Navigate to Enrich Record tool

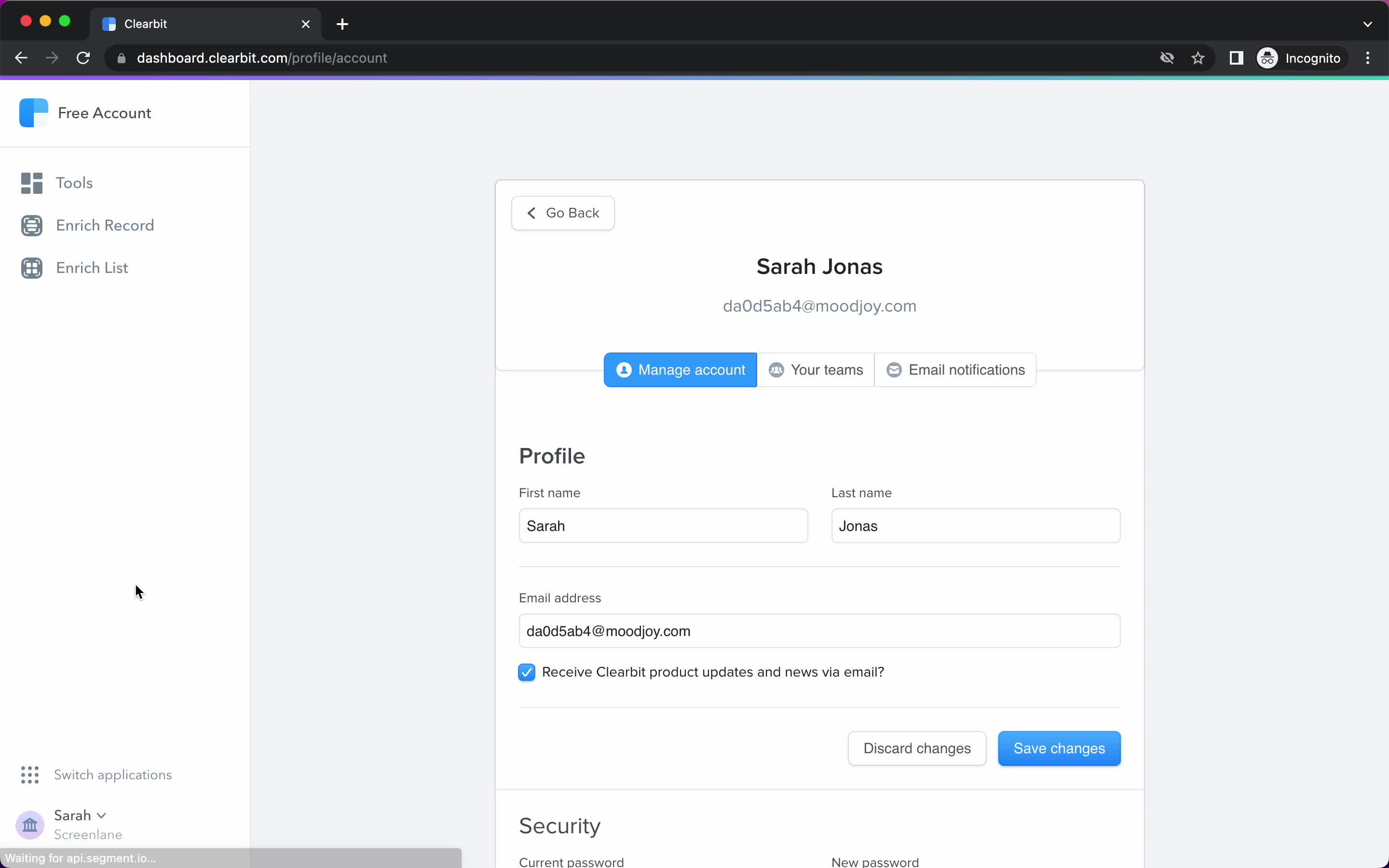click(105, 225)
